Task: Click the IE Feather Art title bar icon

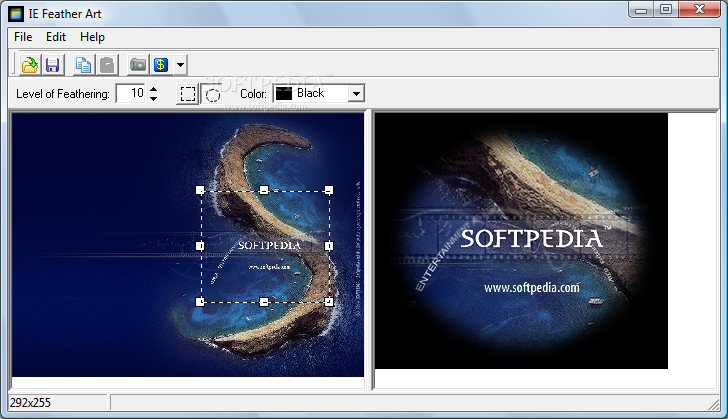Action: (16, 14)
